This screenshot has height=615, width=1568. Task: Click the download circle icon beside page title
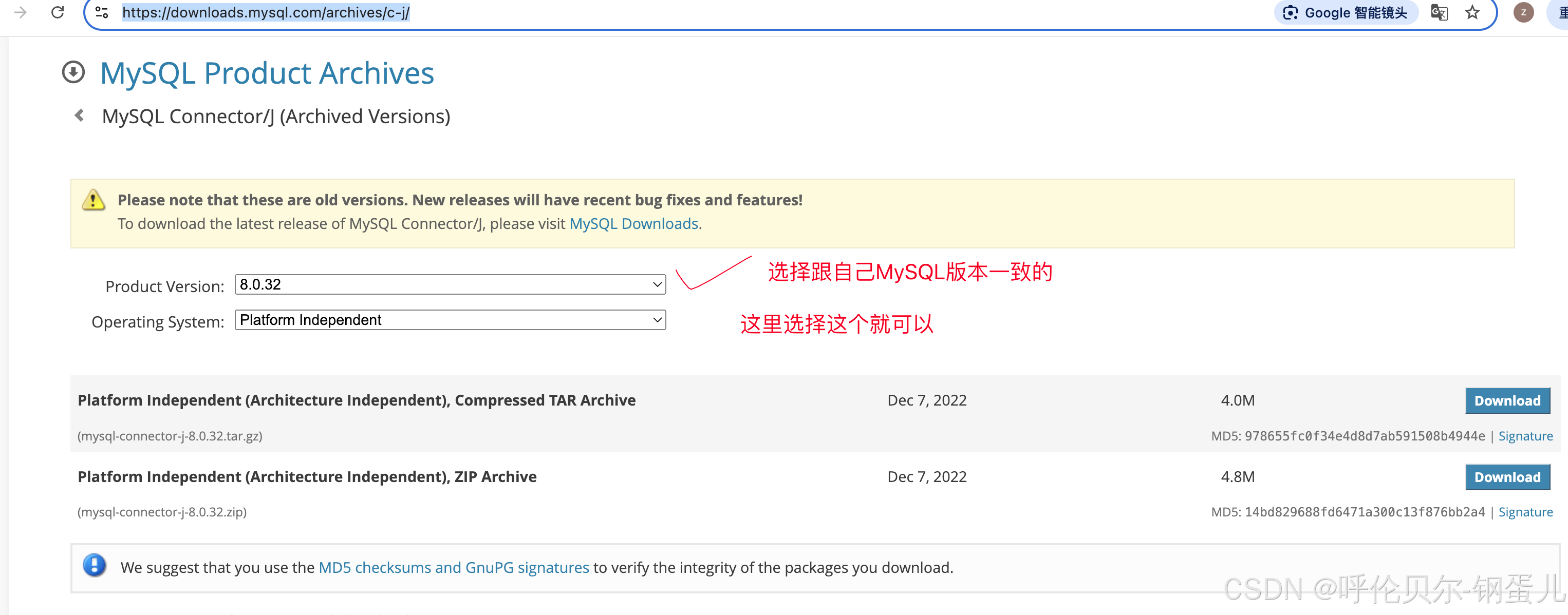tap(73, 72)
